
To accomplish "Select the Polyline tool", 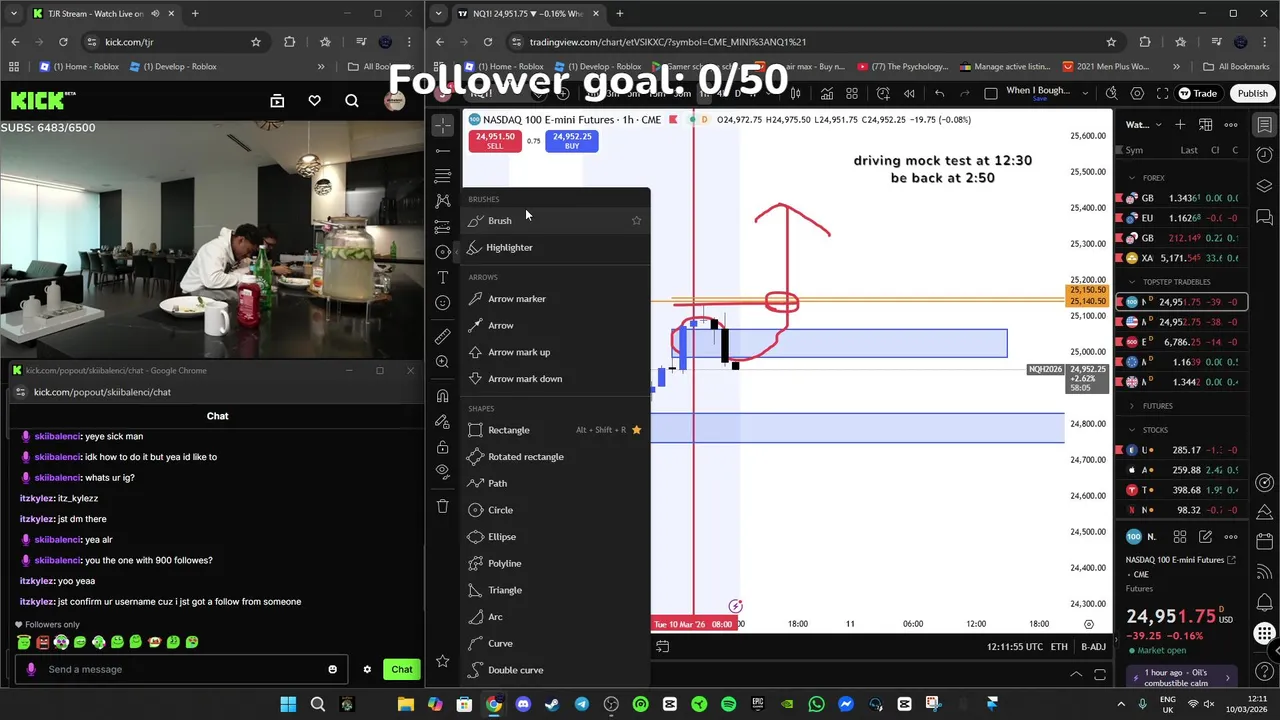I will (x=555, y=563).
